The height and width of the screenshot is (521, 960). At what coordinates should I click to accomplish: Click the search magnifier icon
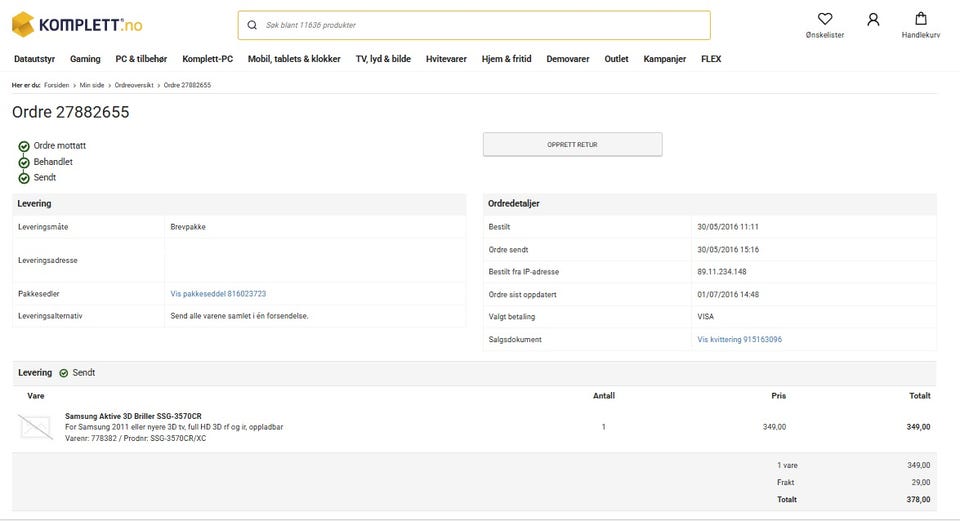252,25
